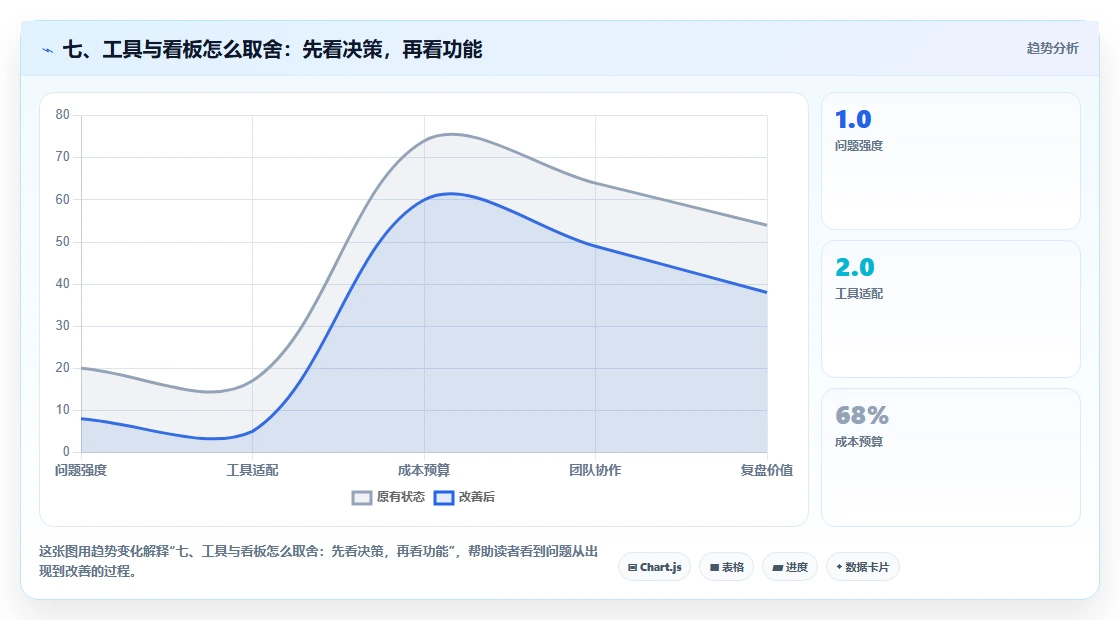Click the 表格 tag
1120x620 pixels.
726,567
